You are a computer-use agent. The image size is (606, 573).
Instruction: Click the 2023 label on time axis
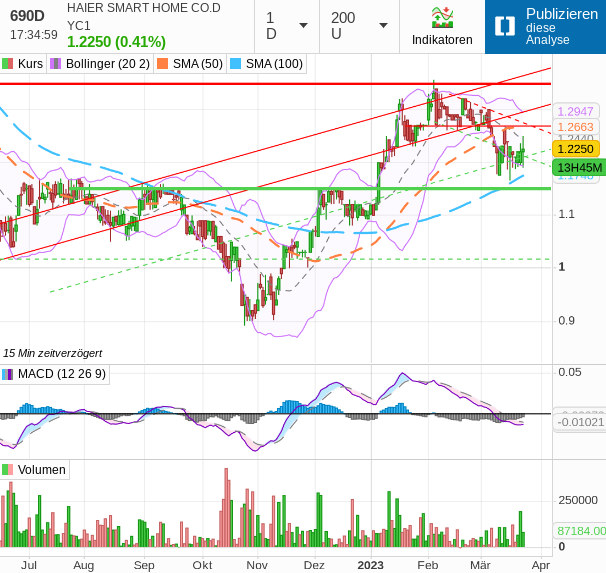click(x=370, y=565)
